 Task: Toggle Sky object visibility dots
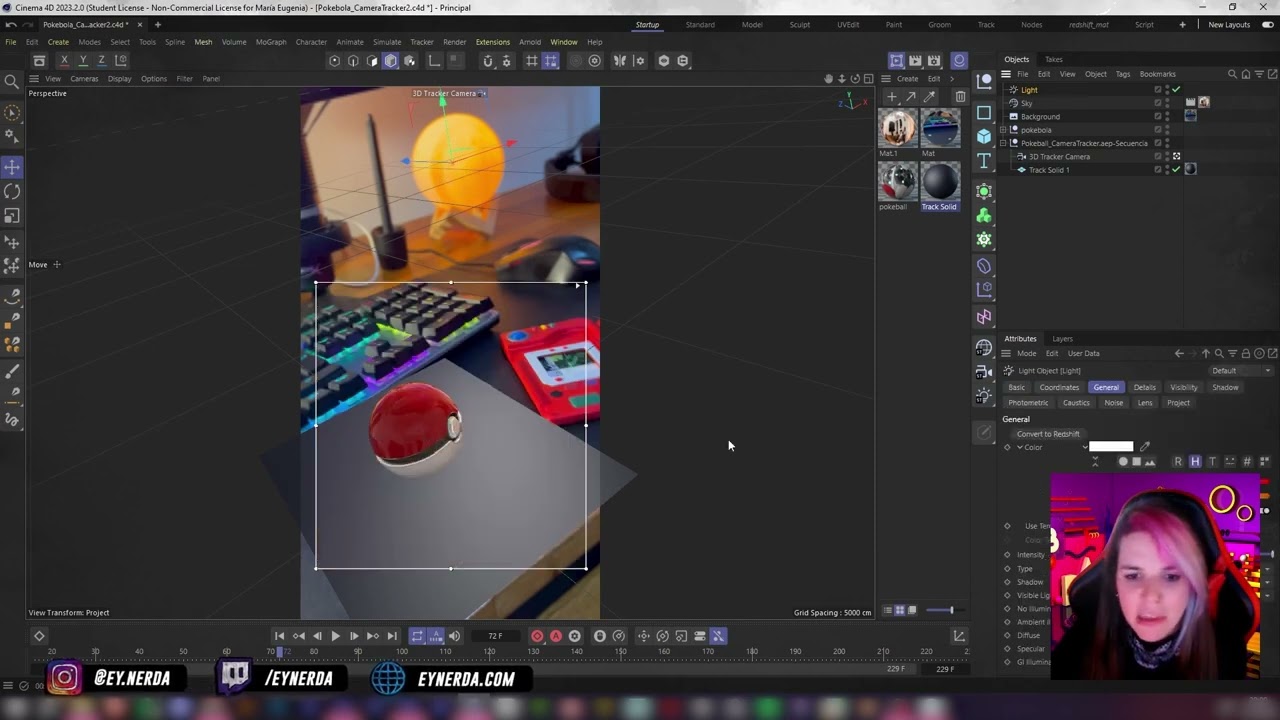click(1167, 103)
